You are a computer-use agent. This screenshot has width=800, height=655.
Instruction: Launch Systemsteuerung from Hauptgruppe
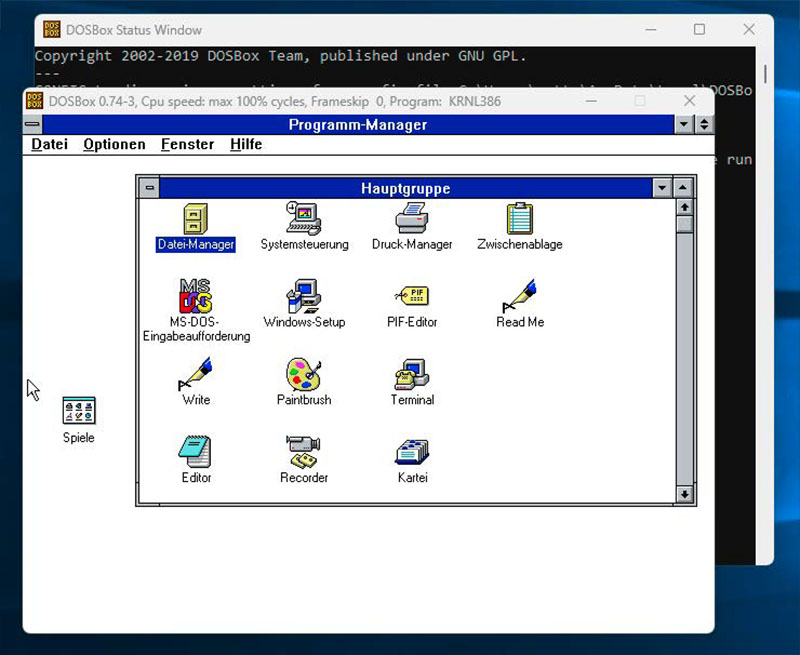[303, 217]
